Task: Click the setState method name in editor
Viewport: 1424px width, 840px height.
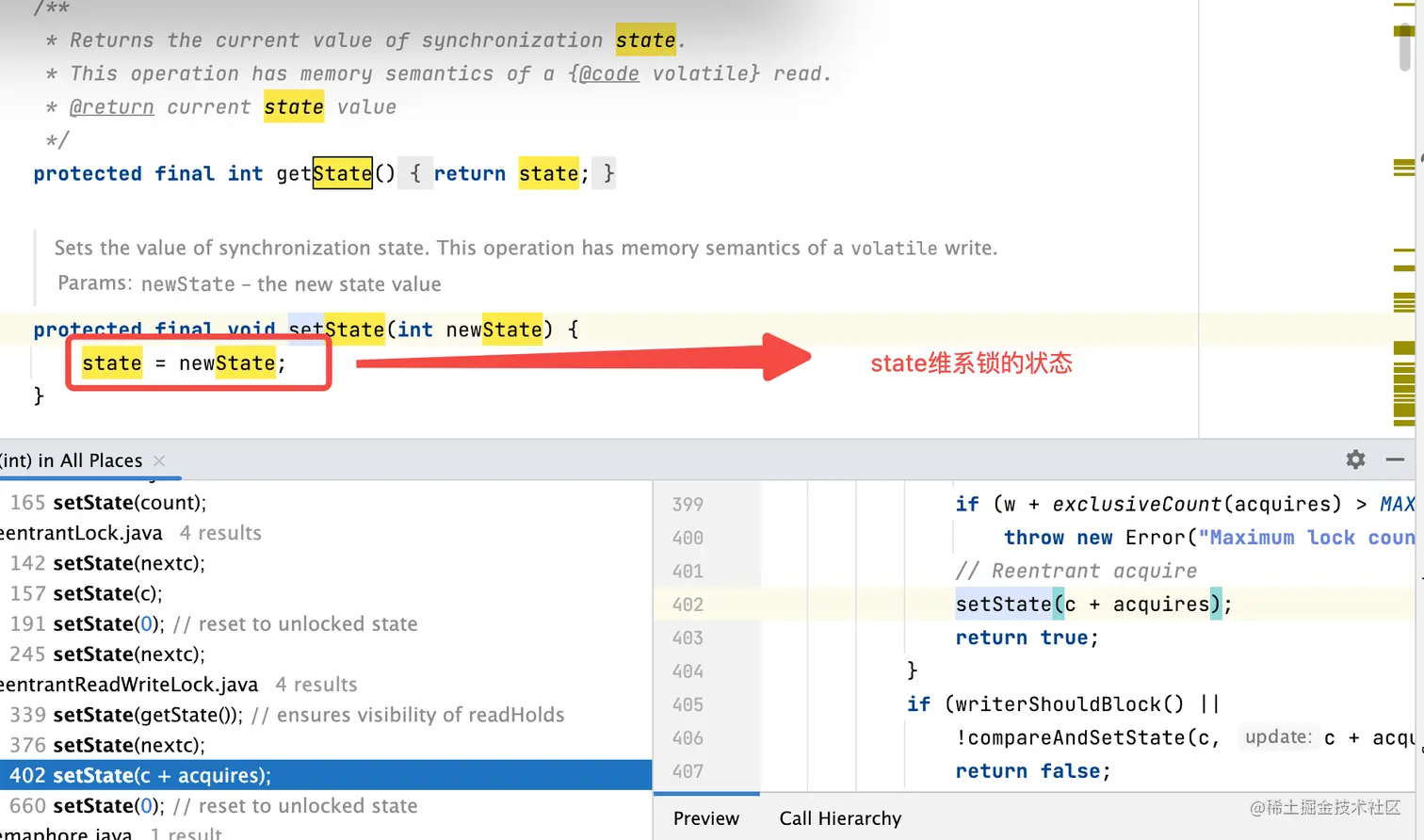Action: click(336, 330)
